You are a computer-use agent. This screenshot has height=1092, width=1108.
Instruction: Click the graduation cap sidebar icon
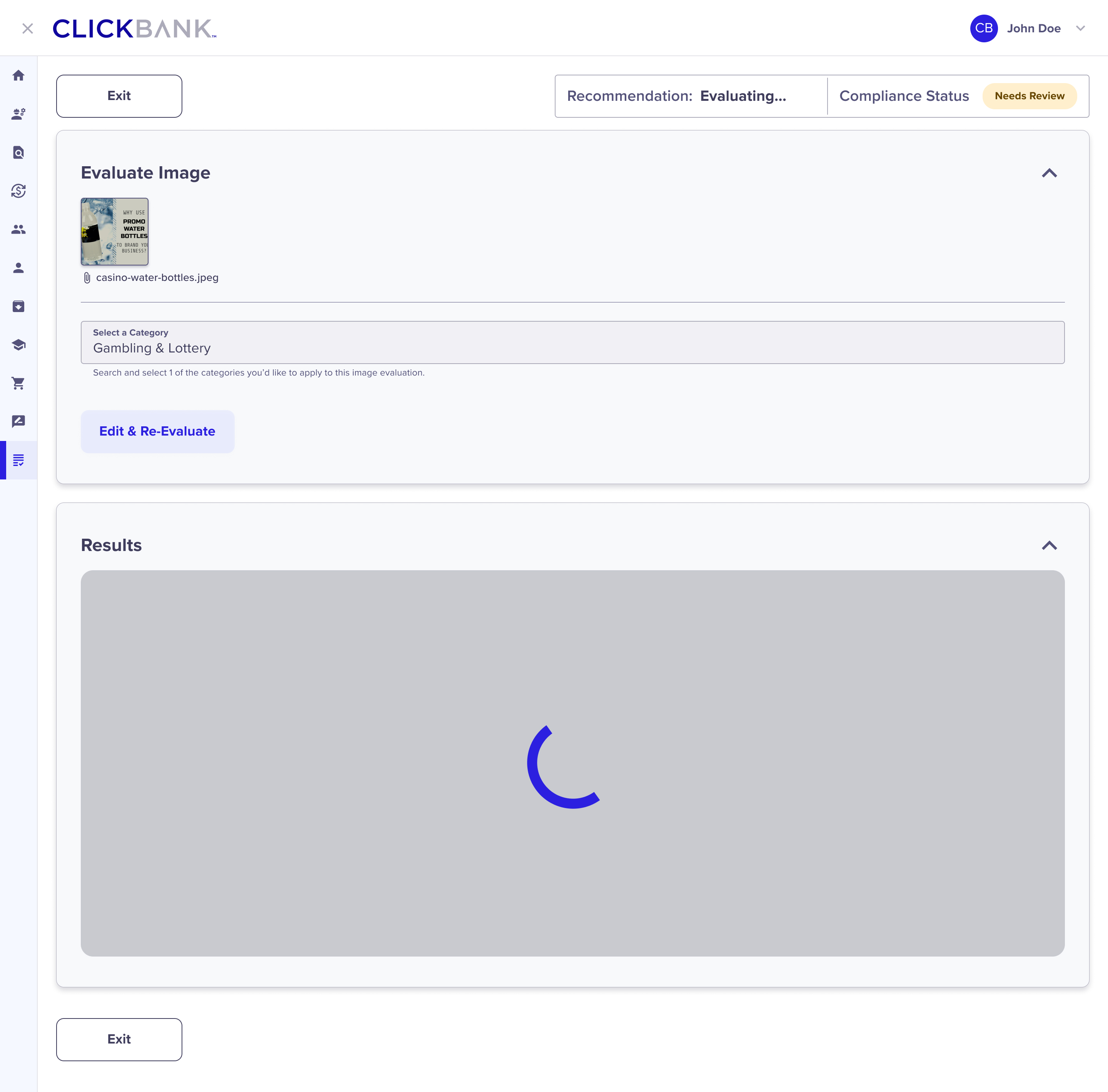pyautogui.click(x=18, y=345)
